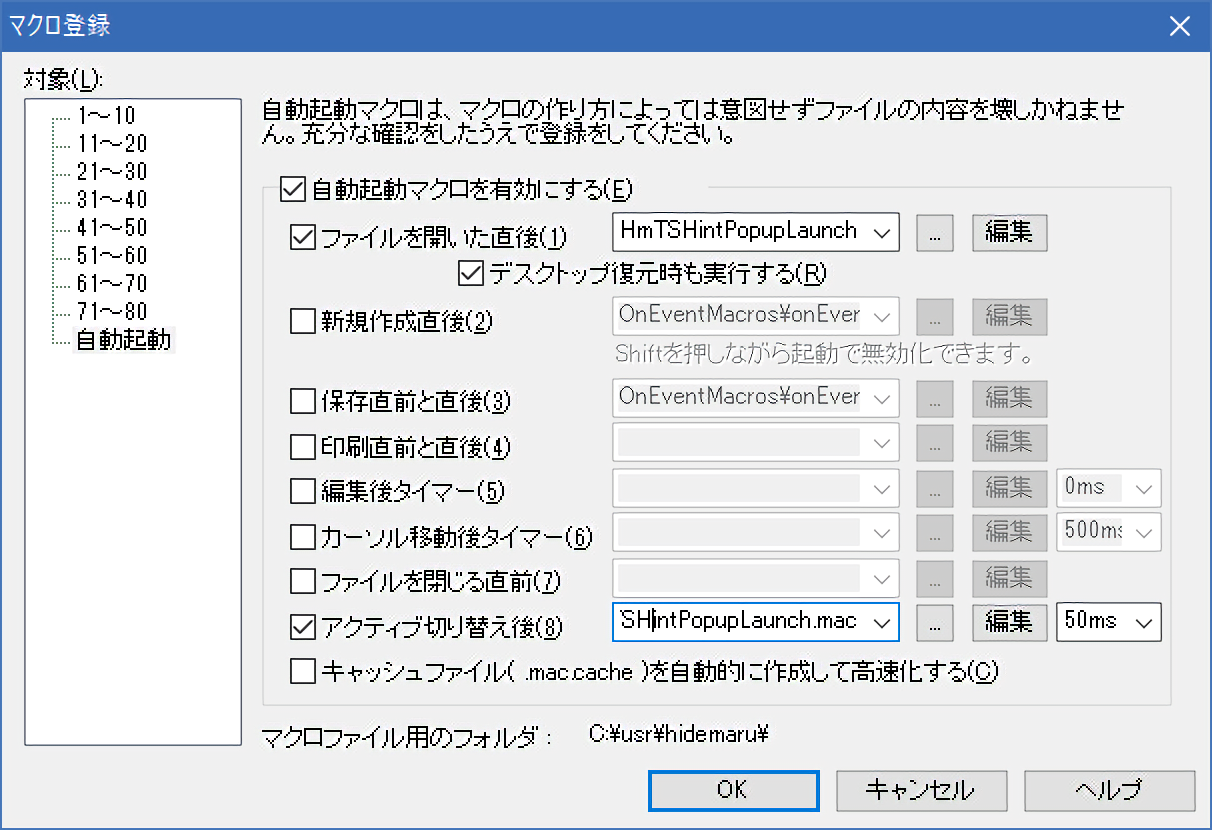Select 自動起動 in the target list

tap(124, 340)
